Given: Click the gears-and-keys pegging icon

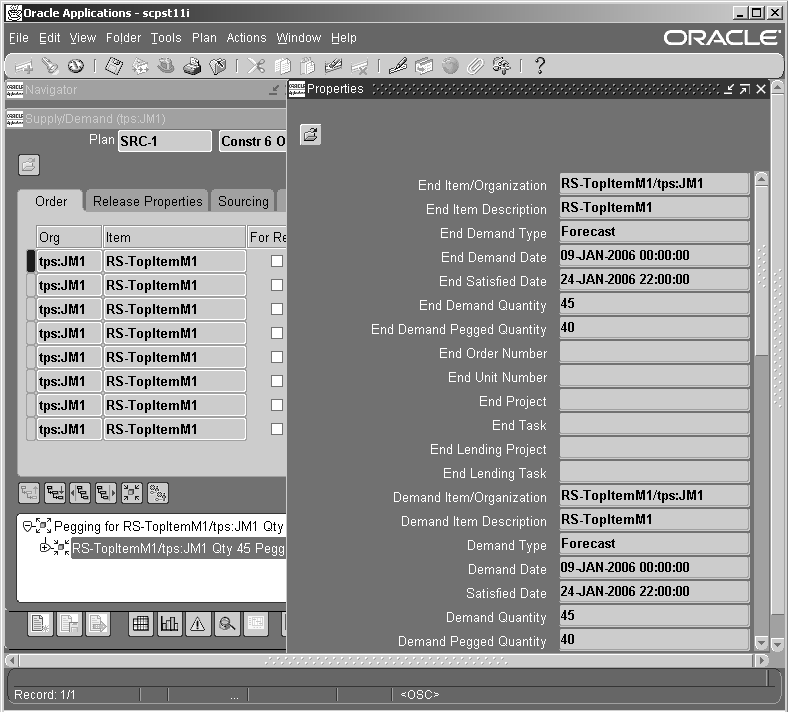Looking at the screenshot, I should tap(158, 493).
